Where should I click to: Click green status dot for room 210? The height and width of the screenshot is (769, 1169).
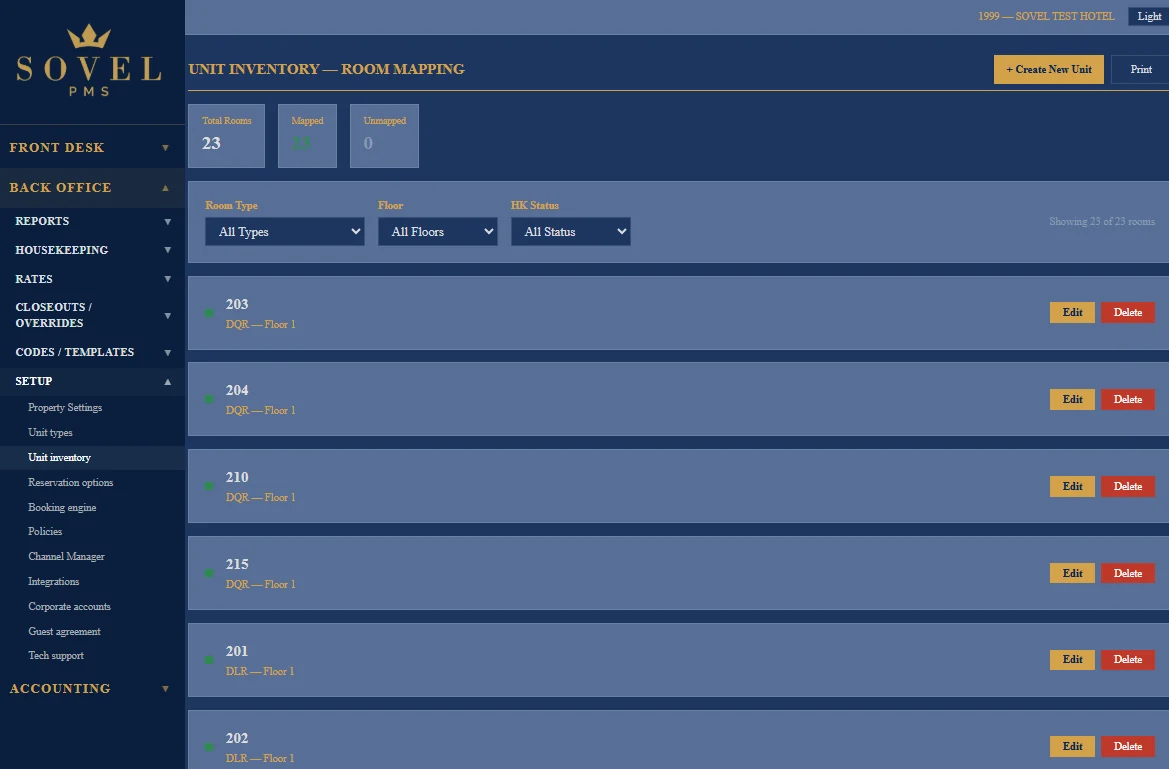209,486
